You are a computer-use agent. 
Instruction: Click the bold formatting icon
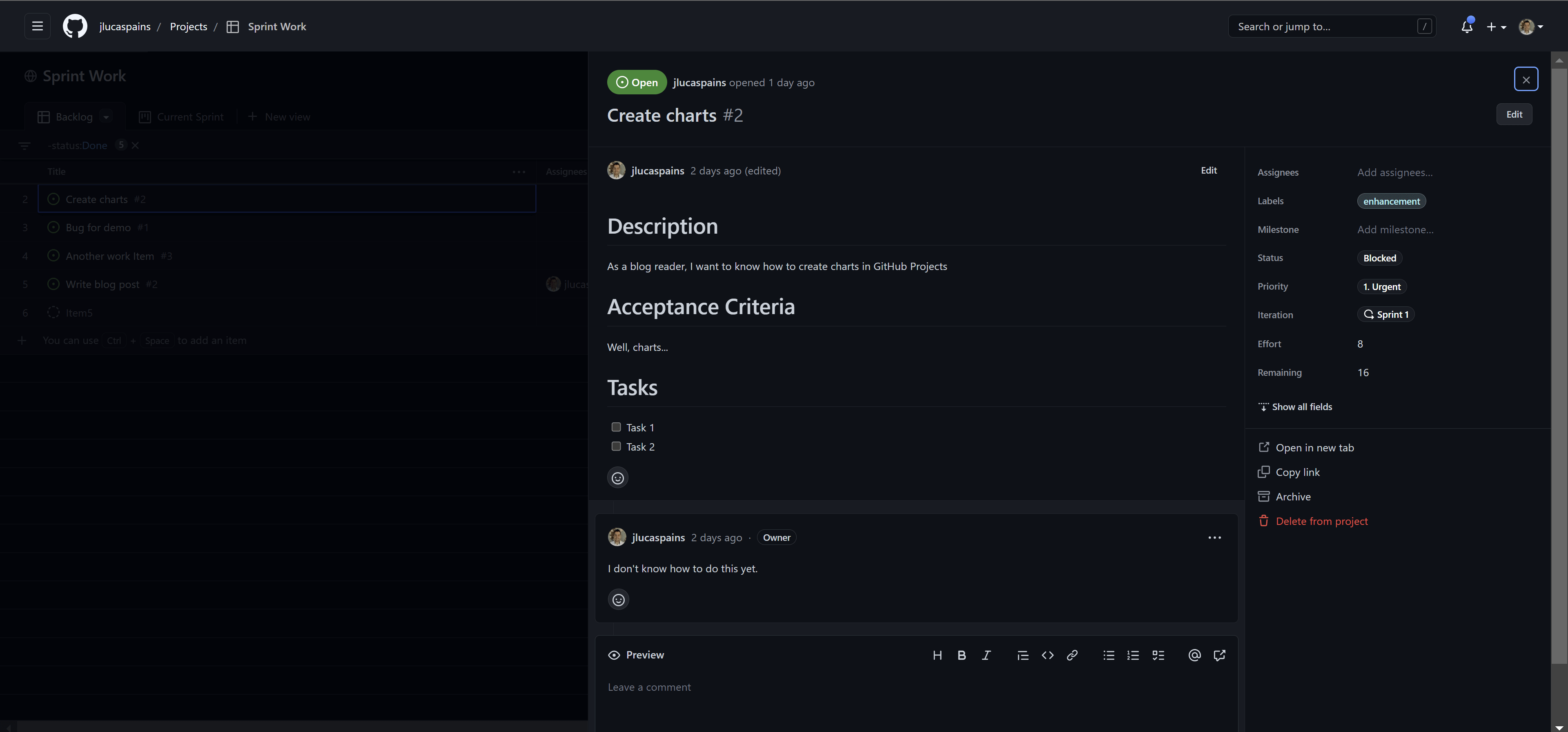(961, 655)
